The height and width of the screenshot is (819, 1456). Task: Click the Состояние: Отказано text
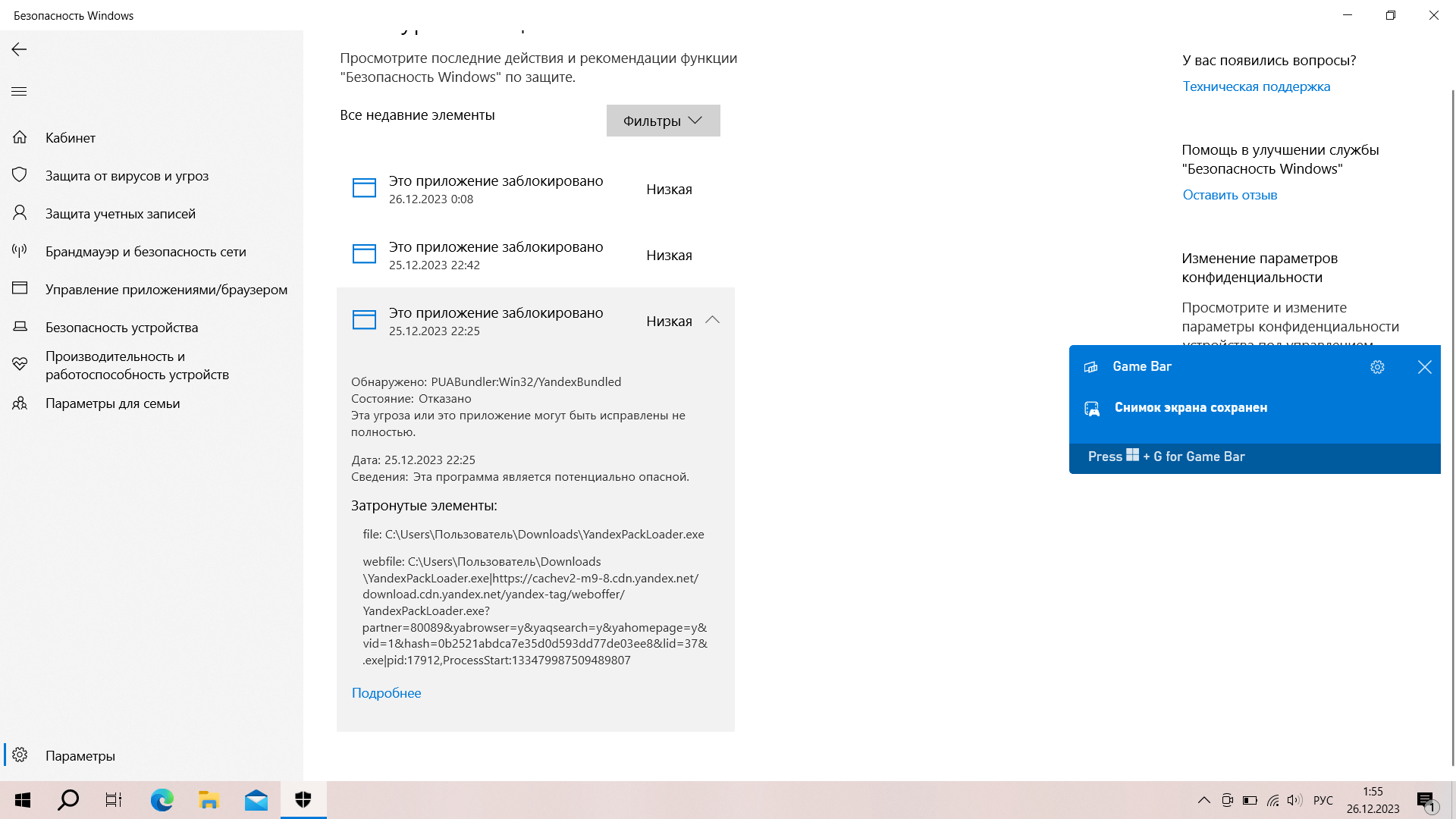tap(411, 398)
